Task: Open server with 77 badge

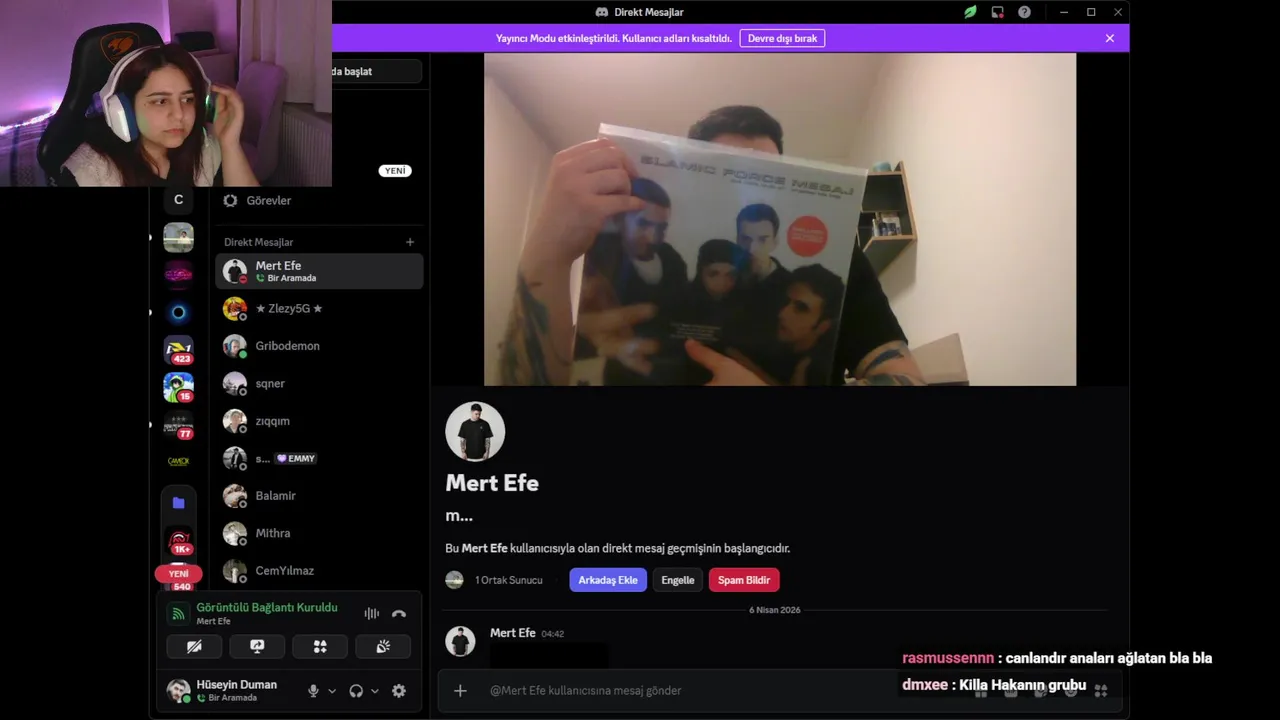Action: (179, 424)
